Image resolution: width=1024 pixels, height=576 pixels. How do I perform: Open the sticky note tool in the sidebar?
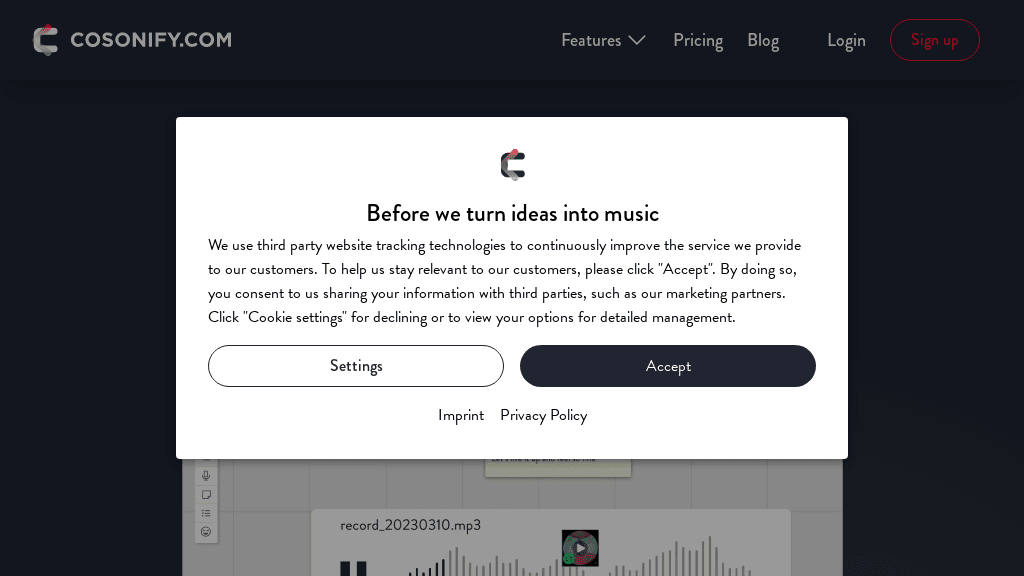(206, 494)
